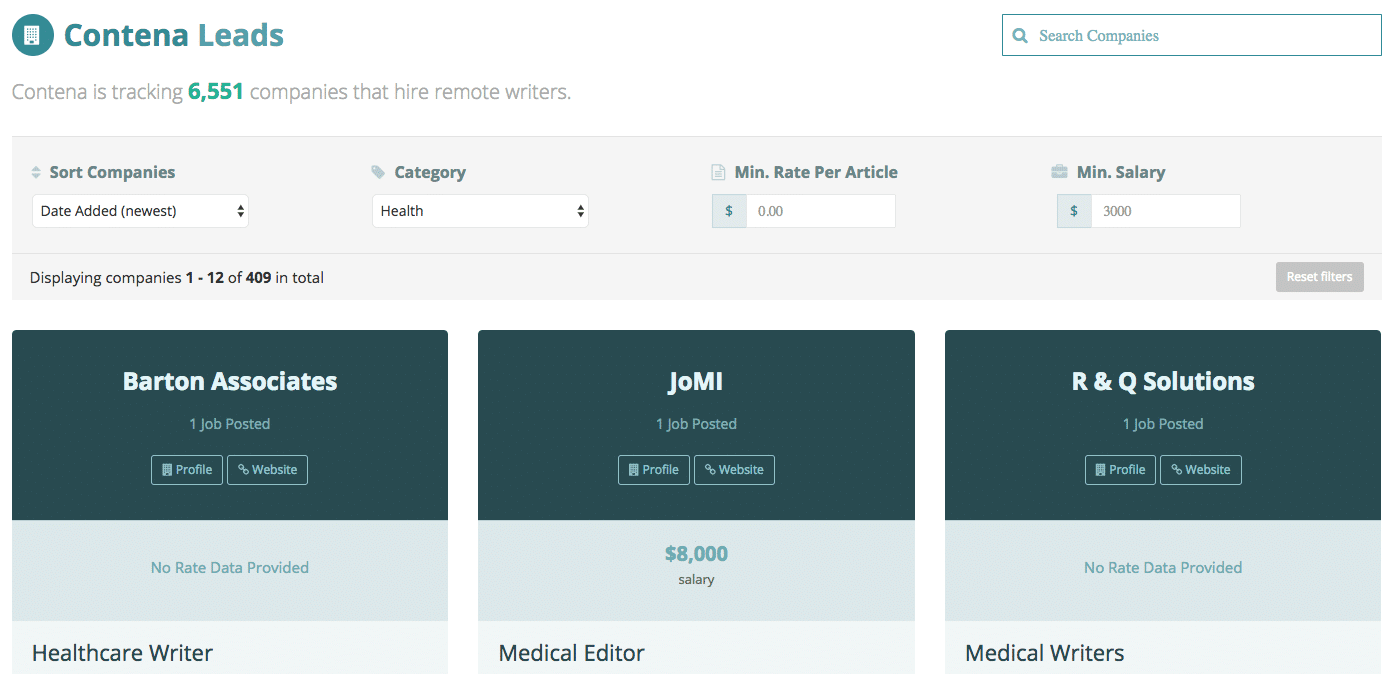The width and height of the screenshot is (1396, 674).
Task: Open the Category dropdown showing Health
Action: (x=480, y=211)
